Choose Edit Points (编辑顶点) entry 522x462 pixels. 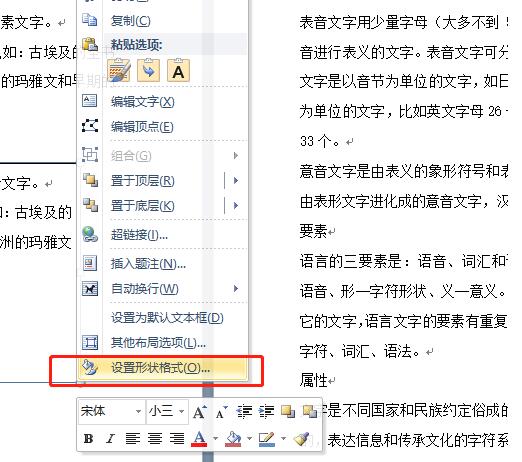click(x=142, y=127)
